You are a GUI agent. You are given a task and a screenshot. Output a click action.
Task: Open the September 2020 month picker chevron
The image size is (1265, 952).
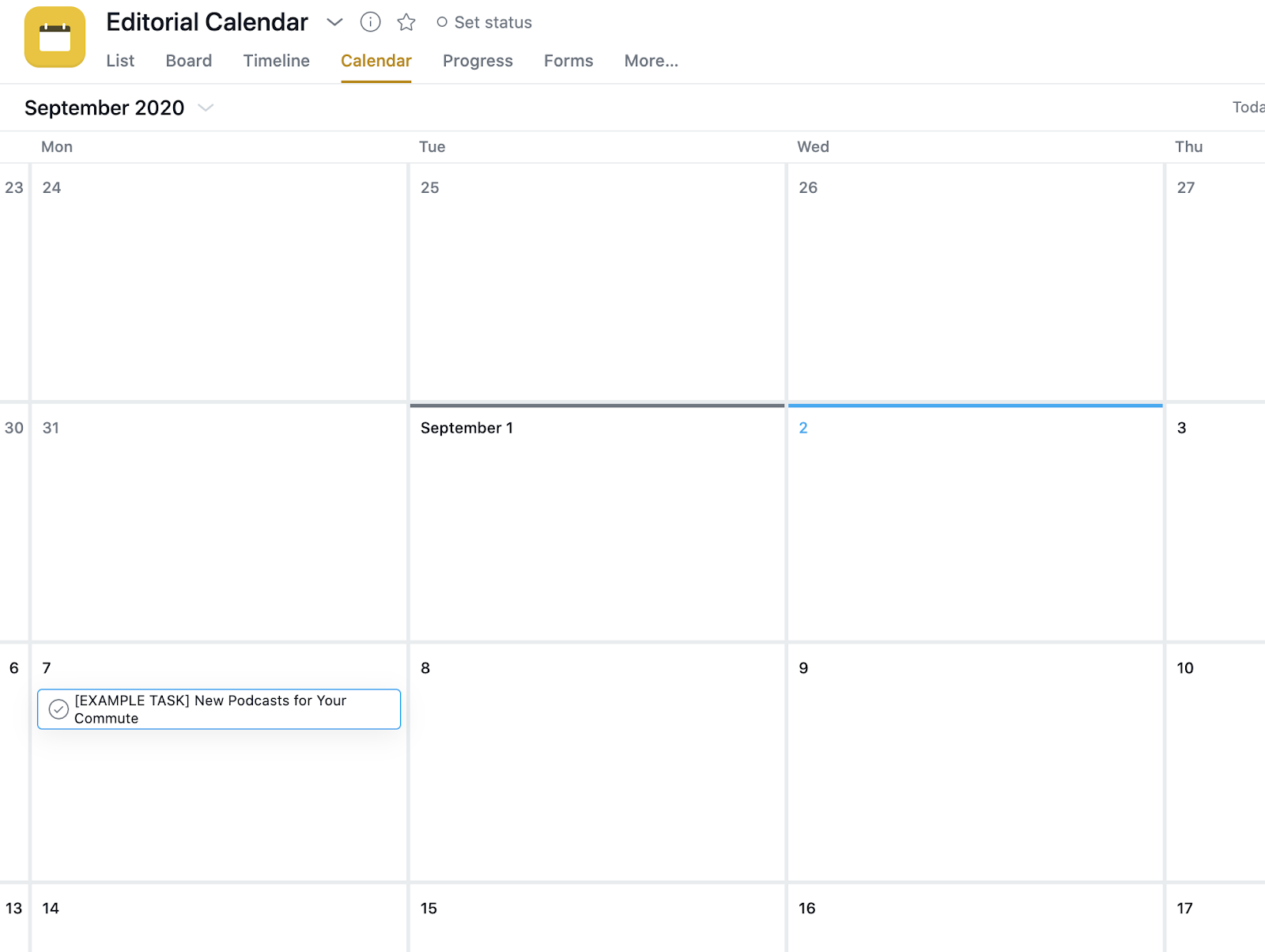[x=206, y=108]
